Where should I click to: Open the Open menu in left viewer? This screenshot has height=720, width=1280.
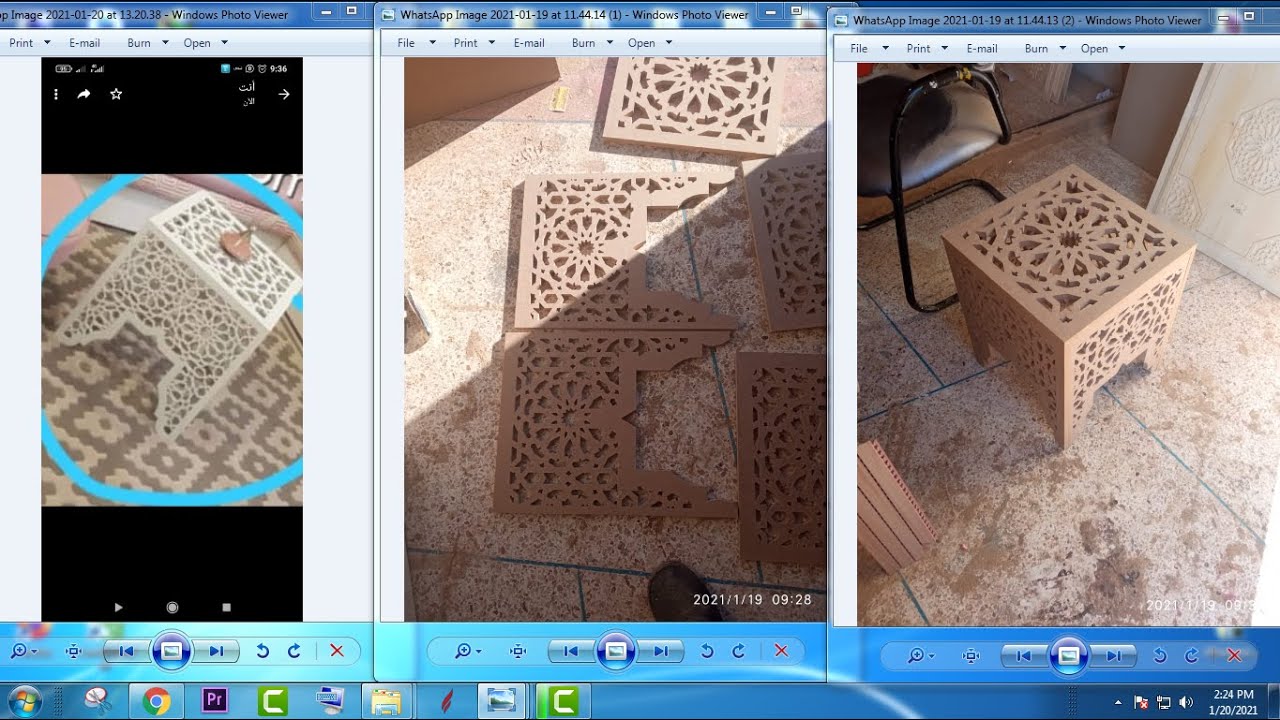tap(205, 43)
